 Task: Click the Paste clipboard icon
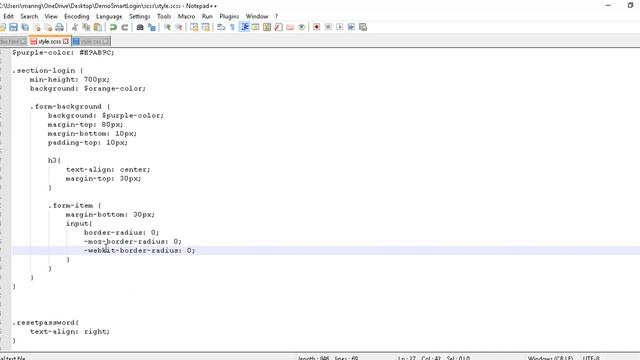[x=98, y=27]
